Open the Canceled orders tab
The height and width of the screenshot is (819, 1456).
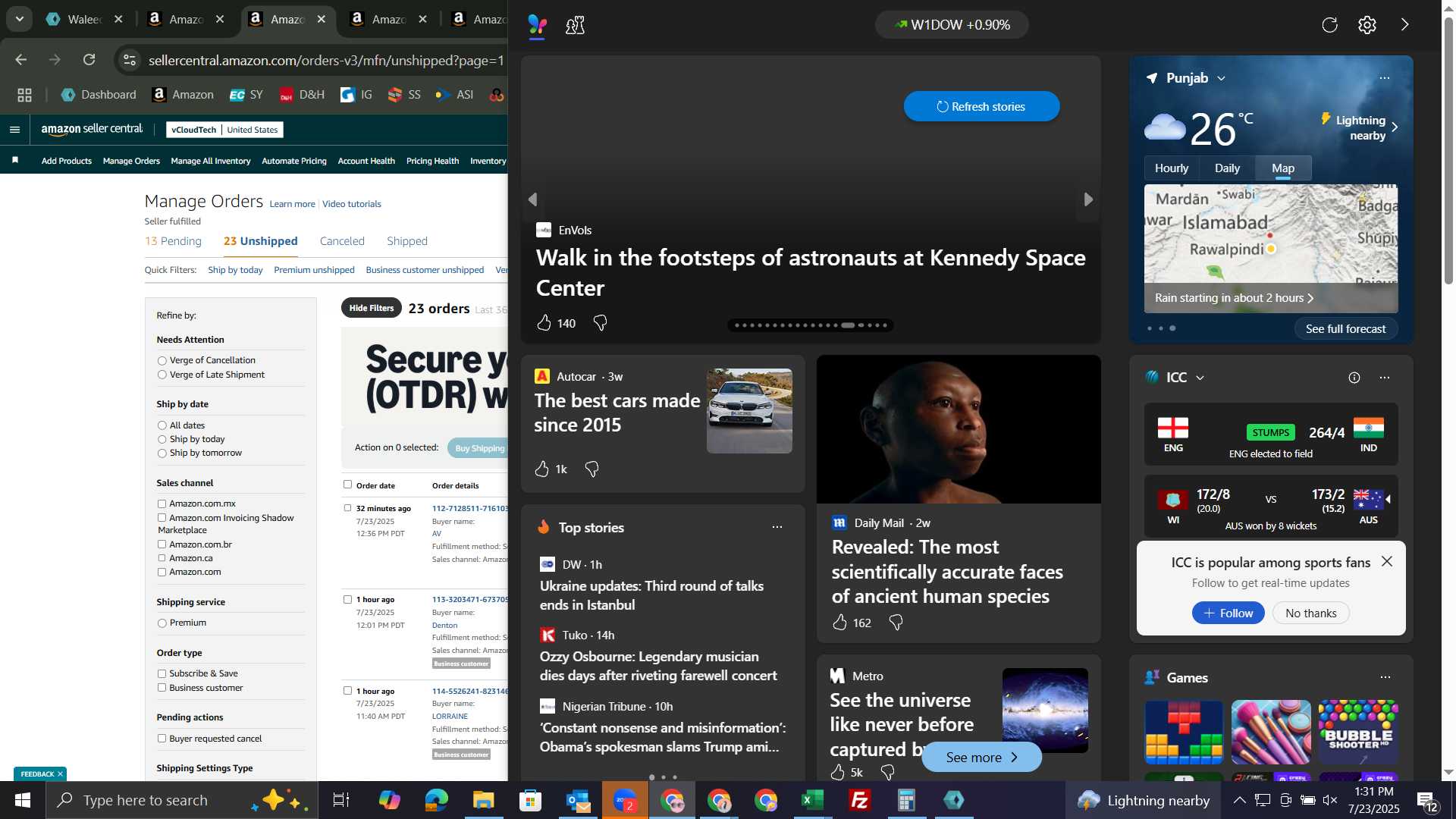(x=342, y=241)
